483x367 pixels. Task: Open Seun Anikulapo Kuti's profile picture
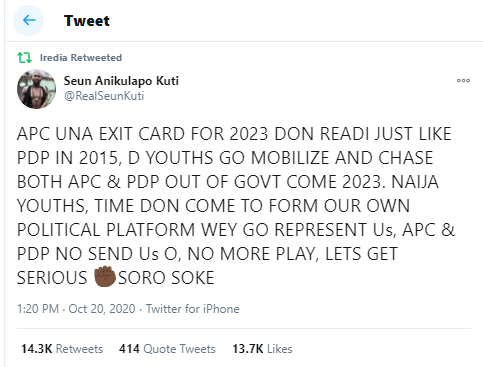[36, 89]
